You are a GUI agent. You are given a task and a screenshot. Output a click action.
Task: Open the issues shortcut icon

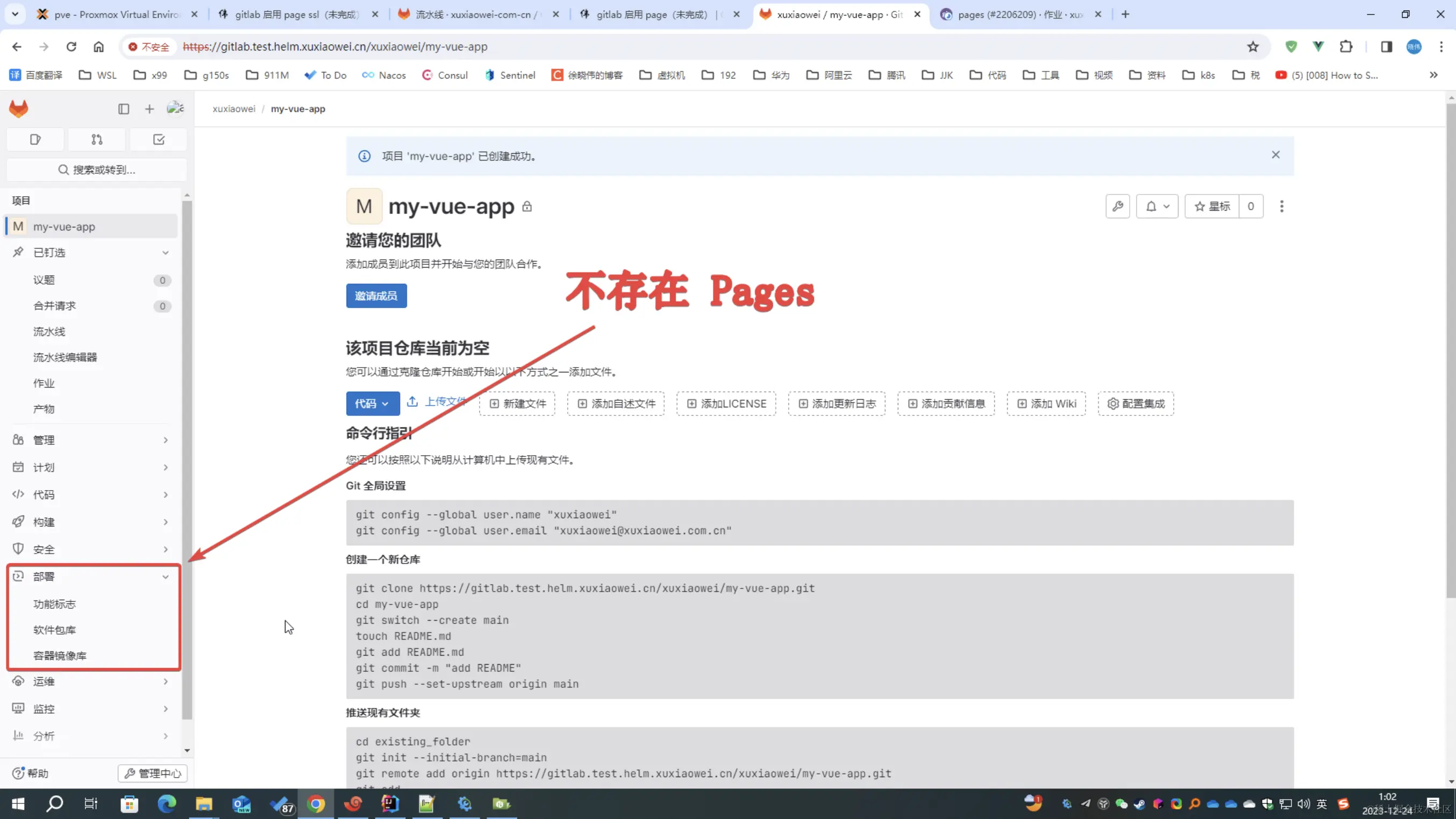coord(35,140)
